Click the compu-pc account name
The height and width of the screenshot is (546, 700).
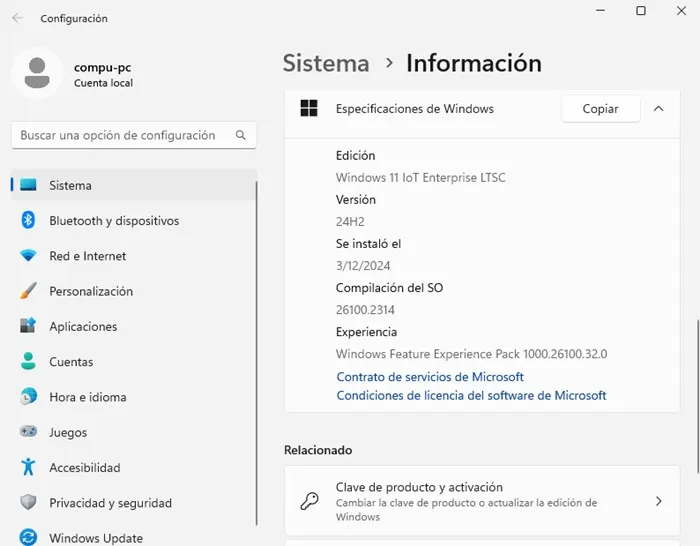pyautogui.click(x=102, y=67)
